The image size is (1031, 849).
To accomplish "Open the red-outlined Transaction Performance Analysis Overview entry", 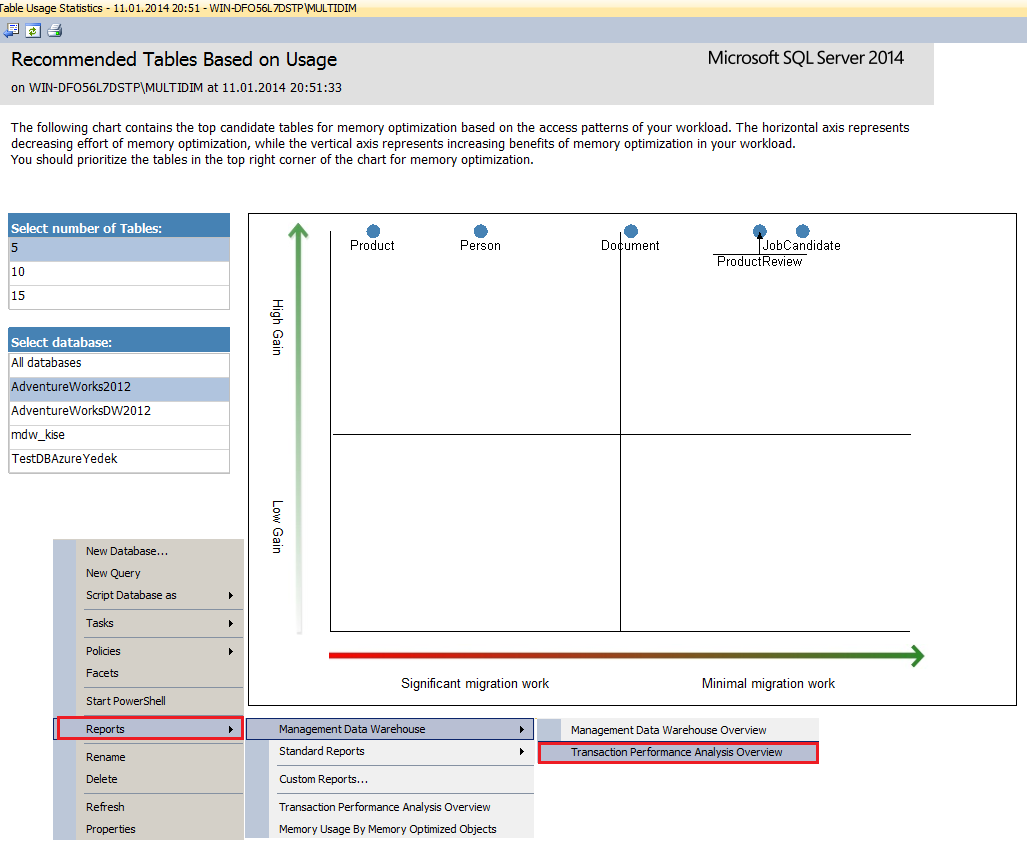I will click(x=678, y=752).
